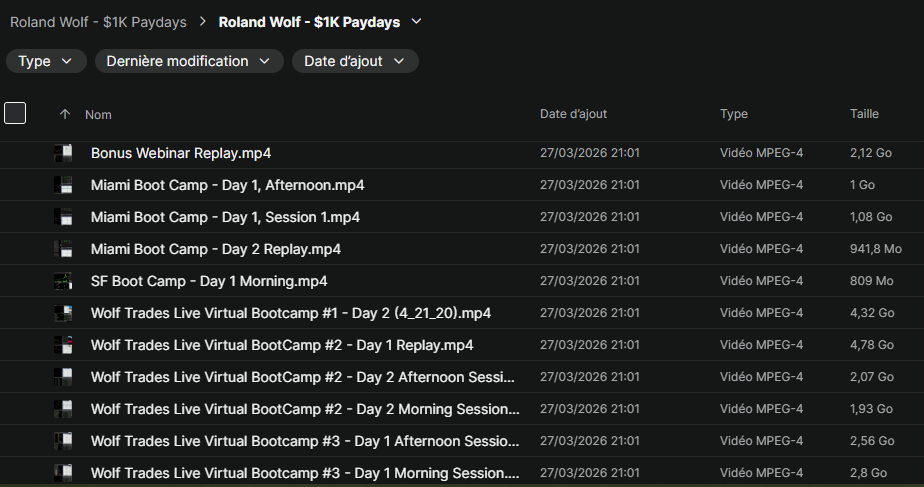Select Wolf Trades BootCamp #2 - Day 1 Replay.mp4
Image resolution: width=924 pixels, height=487 pixels.
(282, 345)
